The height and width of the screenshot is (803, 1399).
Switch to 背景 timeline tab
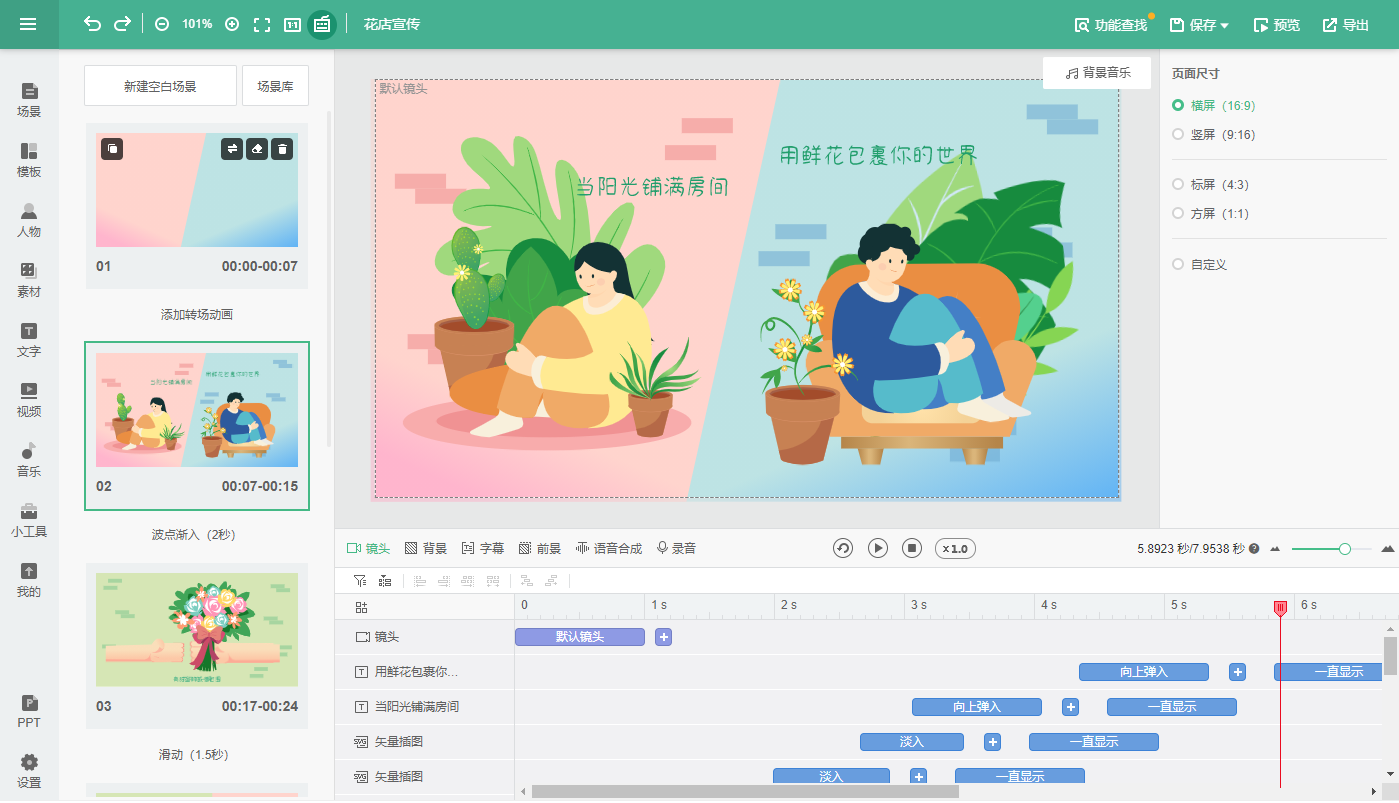(426, 548)
